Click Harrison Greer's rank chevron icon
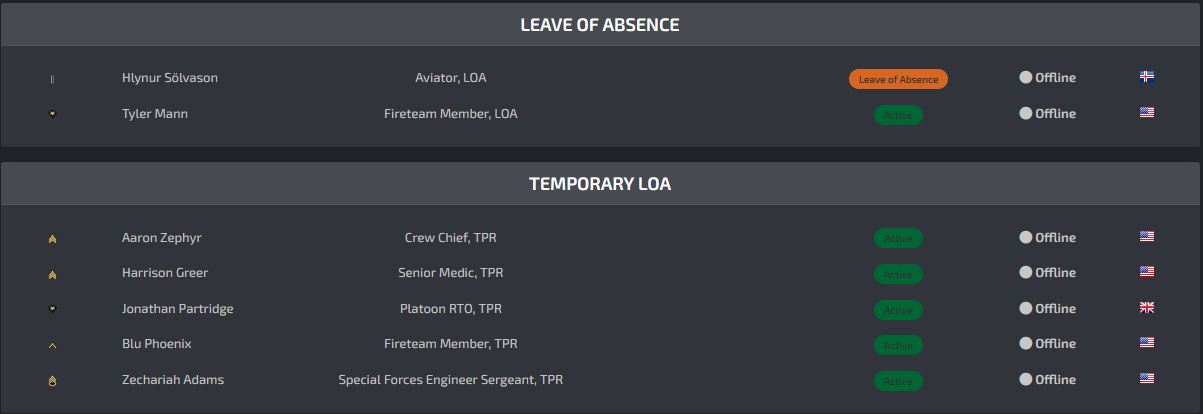This screenshot has width=1203, height=414. pyautogui.click(x=52, y=273)
